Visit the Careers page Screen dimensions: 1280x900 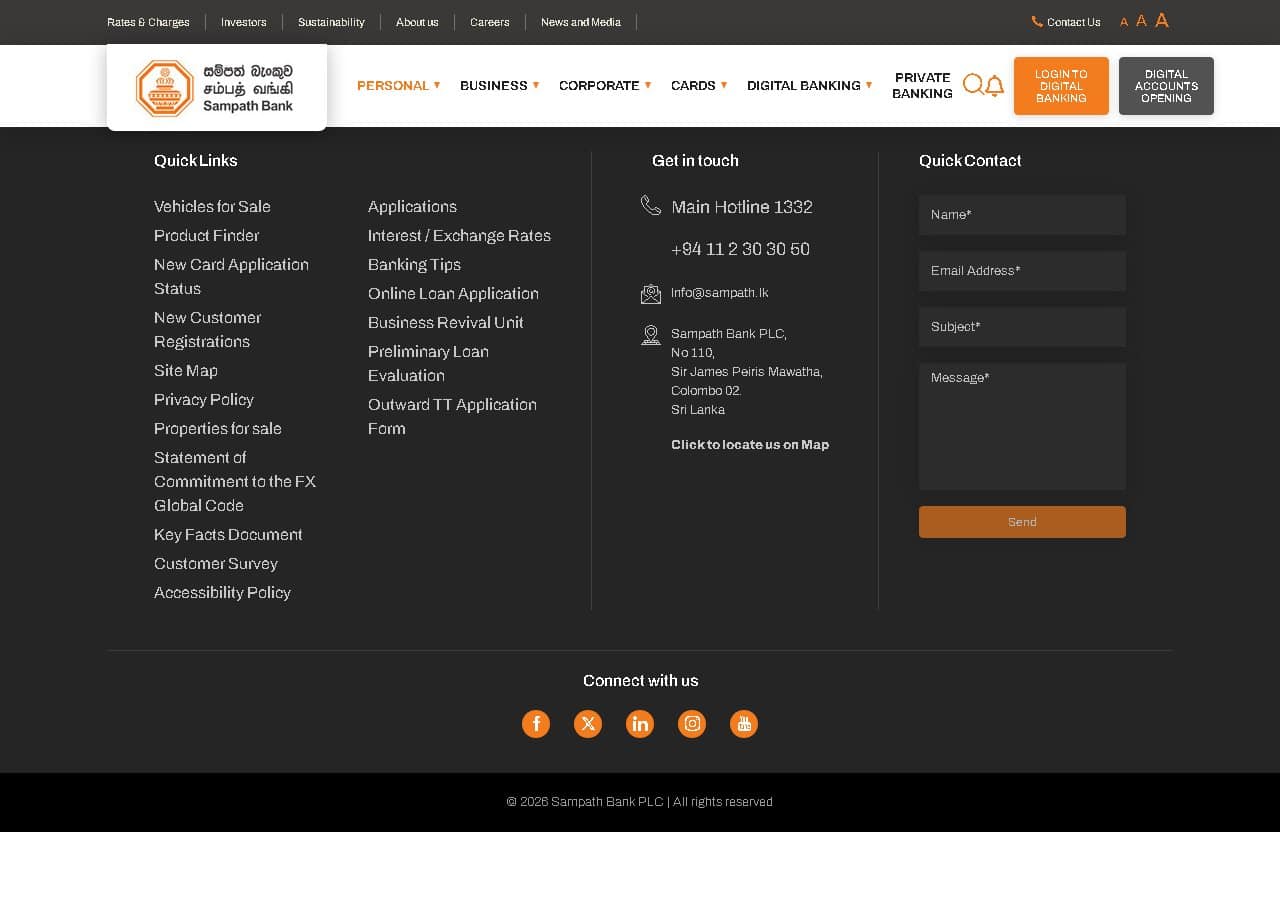[490, 22]
